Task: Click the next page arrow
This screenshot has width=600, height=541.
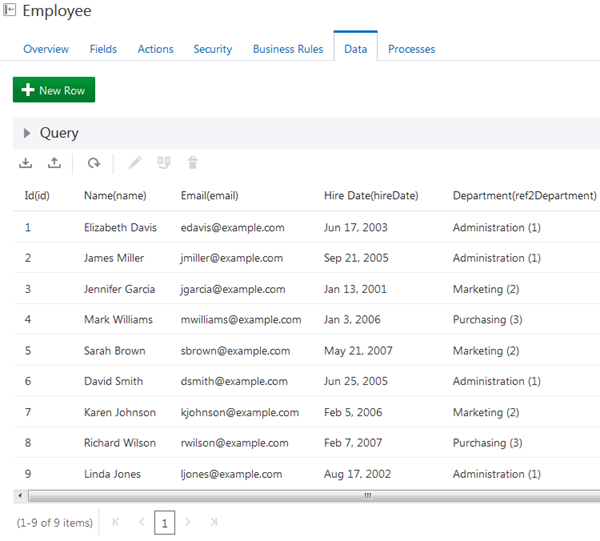Action: click(188, 522)
